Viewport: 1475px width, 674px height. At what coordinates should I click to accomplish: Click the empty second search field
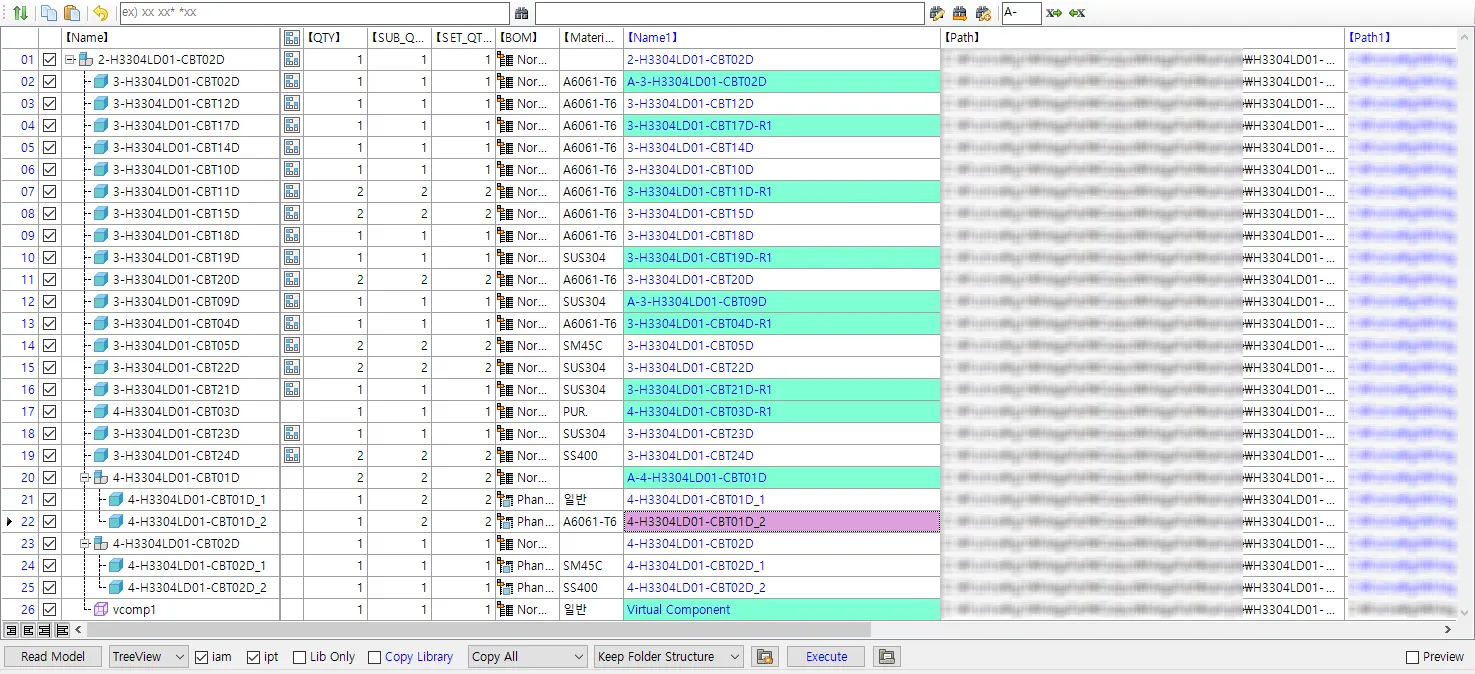729,13
